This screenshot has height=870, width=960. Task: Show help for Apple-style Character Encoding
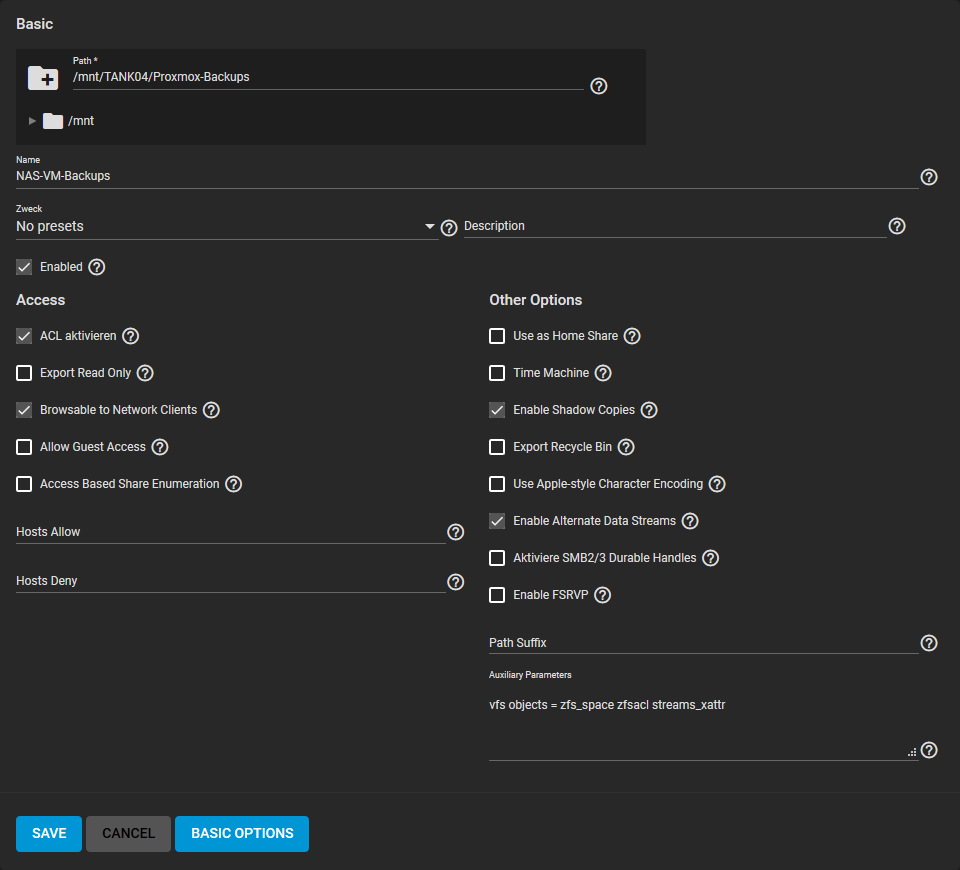coord(717,484)
